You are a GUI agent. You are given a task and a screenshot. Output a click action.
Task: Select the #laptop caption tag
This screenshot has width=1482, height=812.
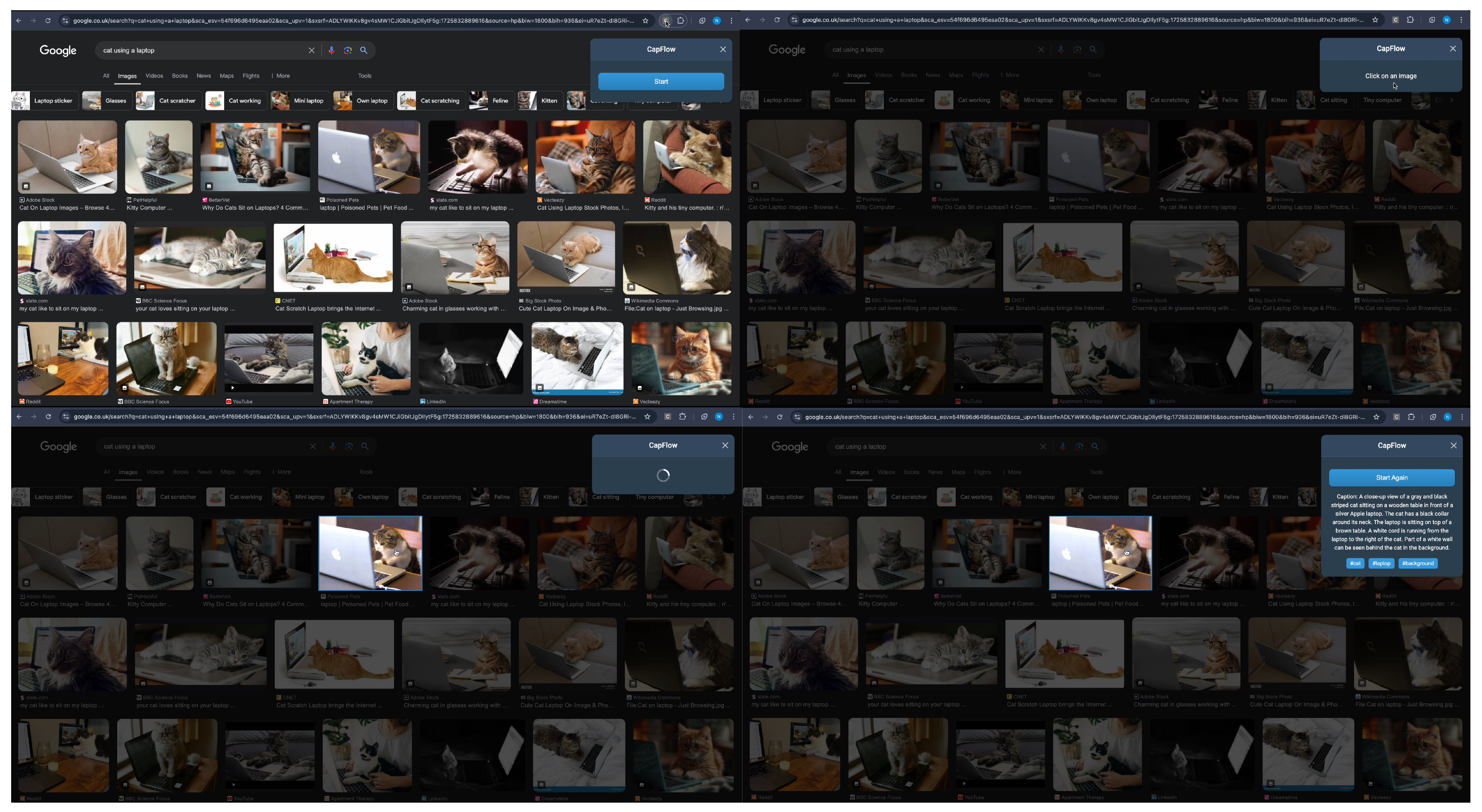point(1381,563)
